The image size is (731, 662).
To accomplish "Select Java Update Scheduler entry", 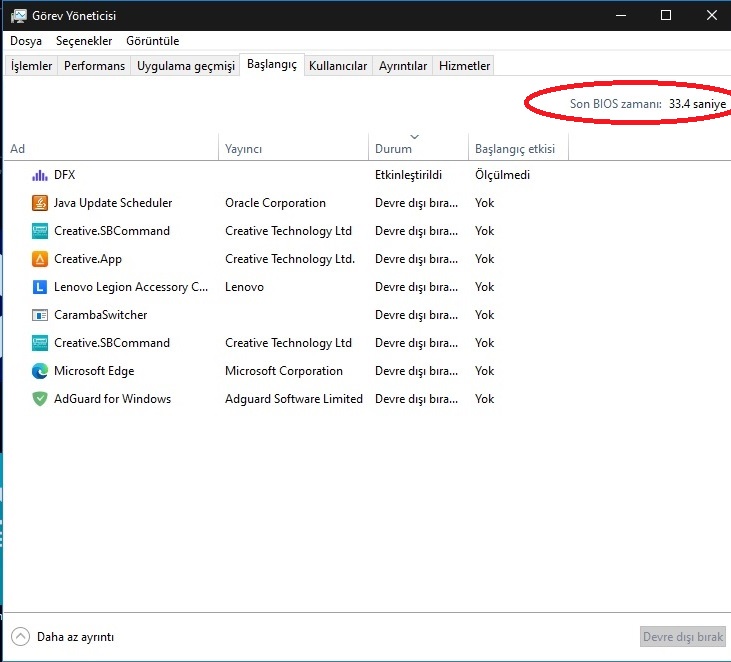I will click(113, 203).
